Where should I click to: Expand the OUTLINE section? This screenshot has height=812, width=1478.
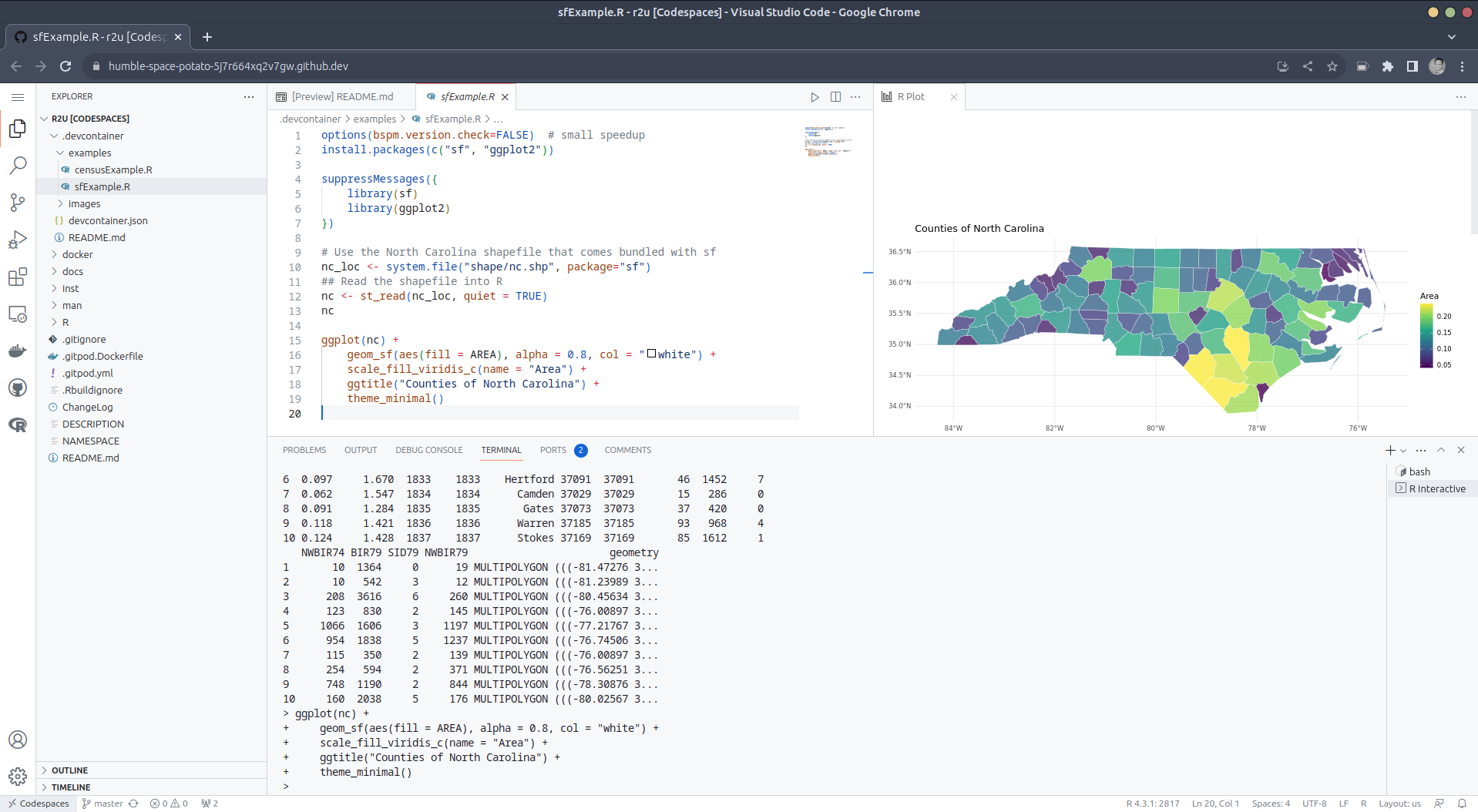[x=69, y=770]
